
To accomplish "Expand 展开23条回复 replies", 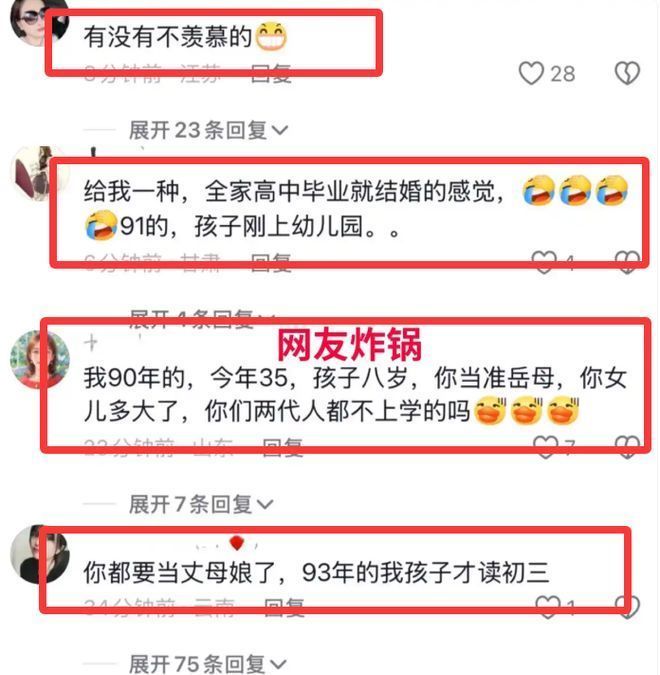I will point(208,130).
